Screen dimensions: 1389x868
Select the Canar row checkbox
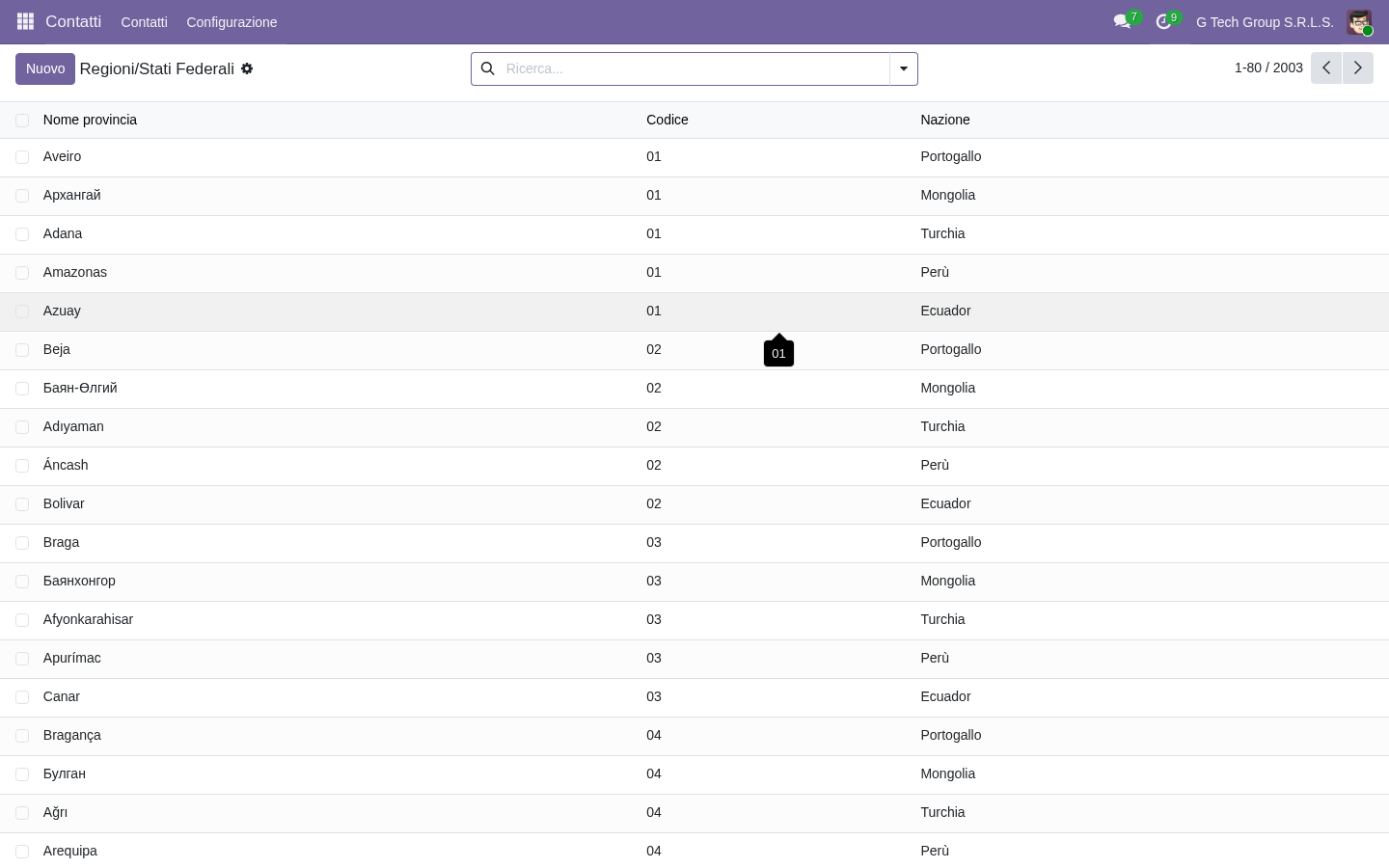[22, 697]
